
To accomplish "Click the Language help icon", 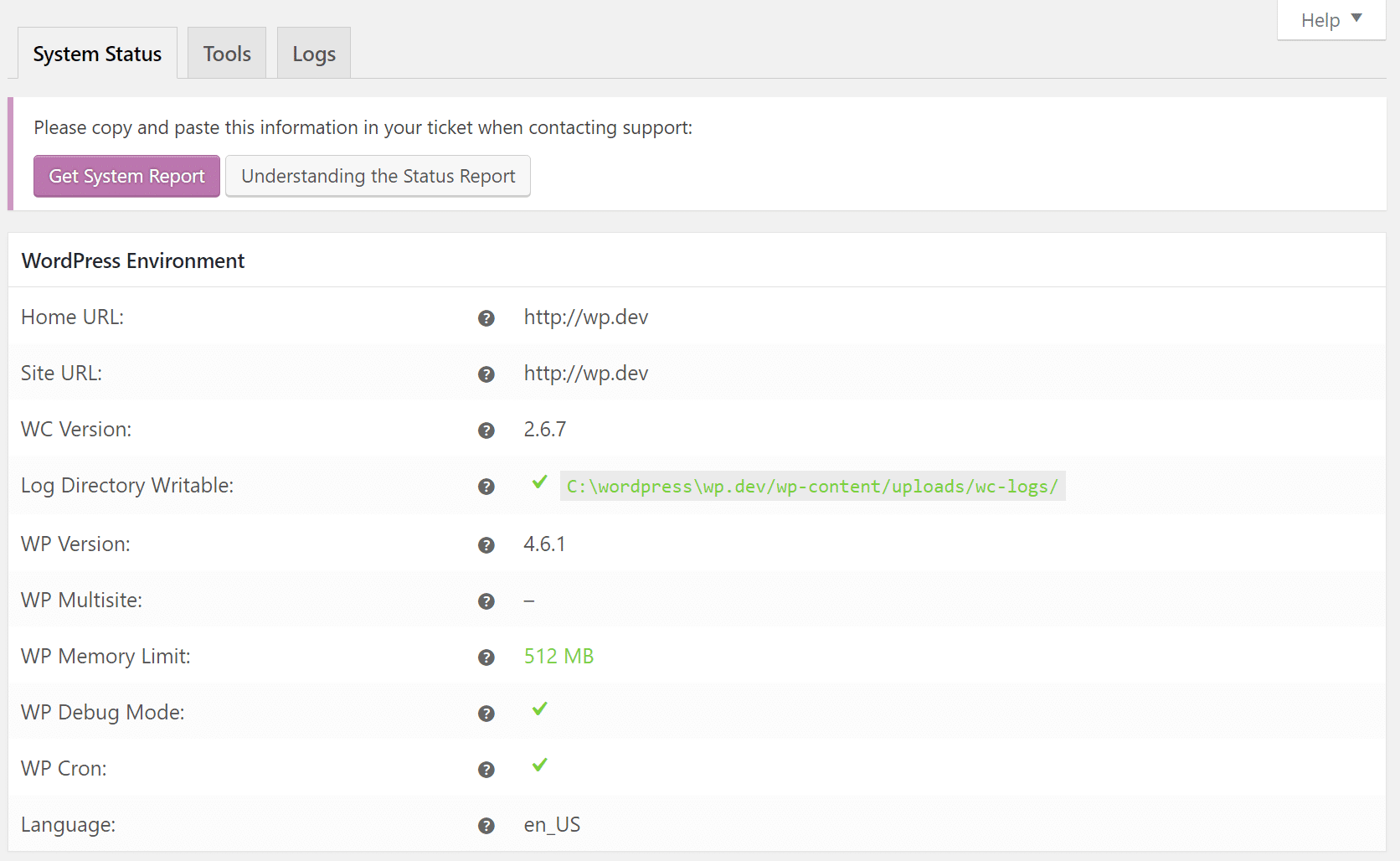I will (486, 826).
